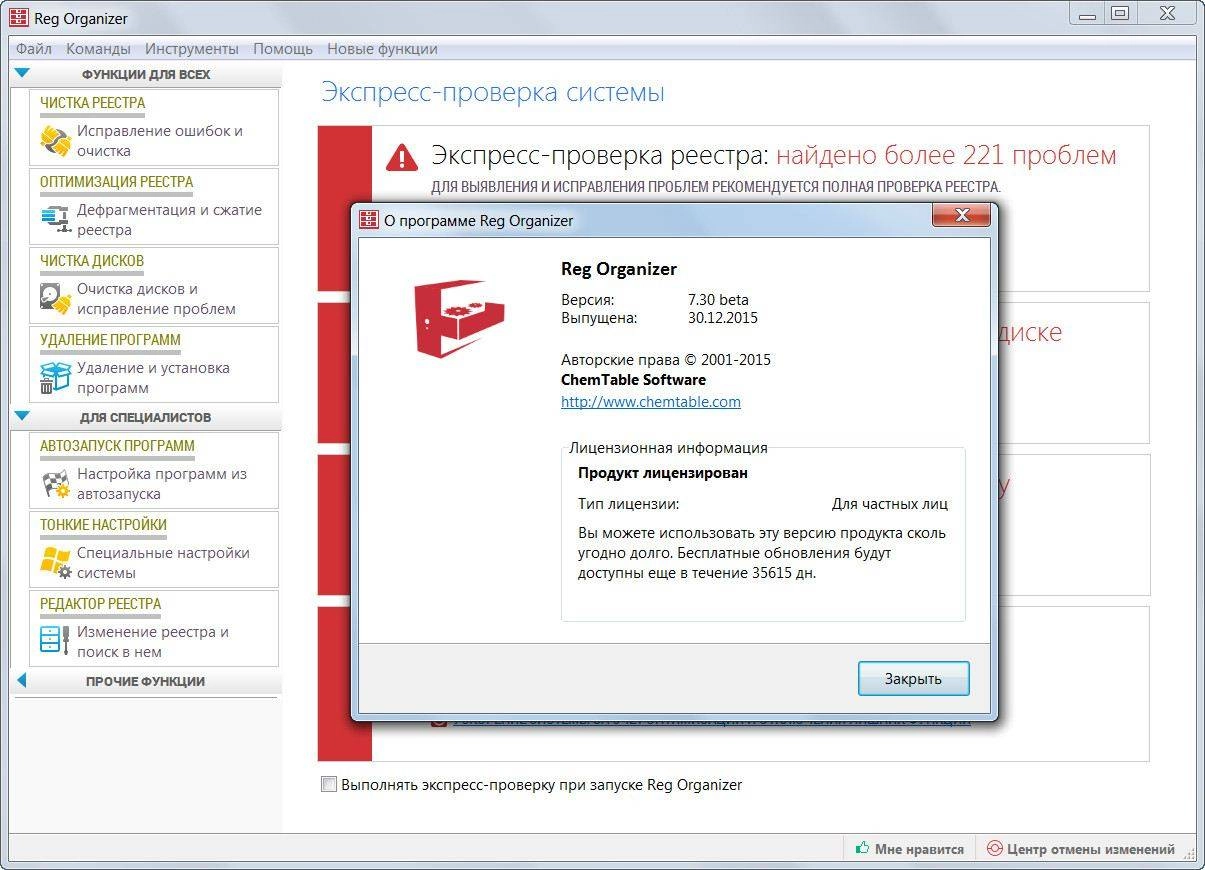The image size is (1205, 870).
Task: Click the thumbs-up icon in status bar
Action: pyautogui.click(x=862, y=849)
